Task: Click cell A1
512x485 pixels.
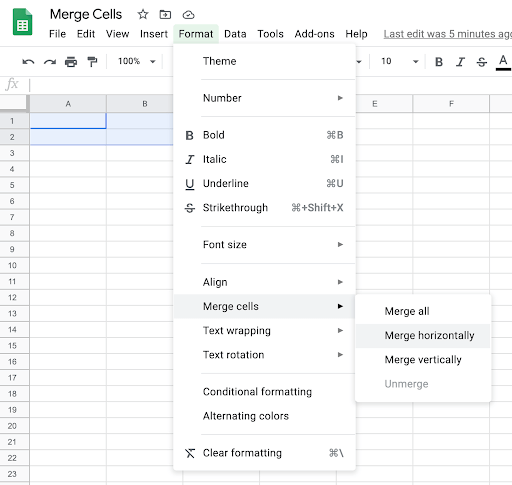Action: pos(68,121)
